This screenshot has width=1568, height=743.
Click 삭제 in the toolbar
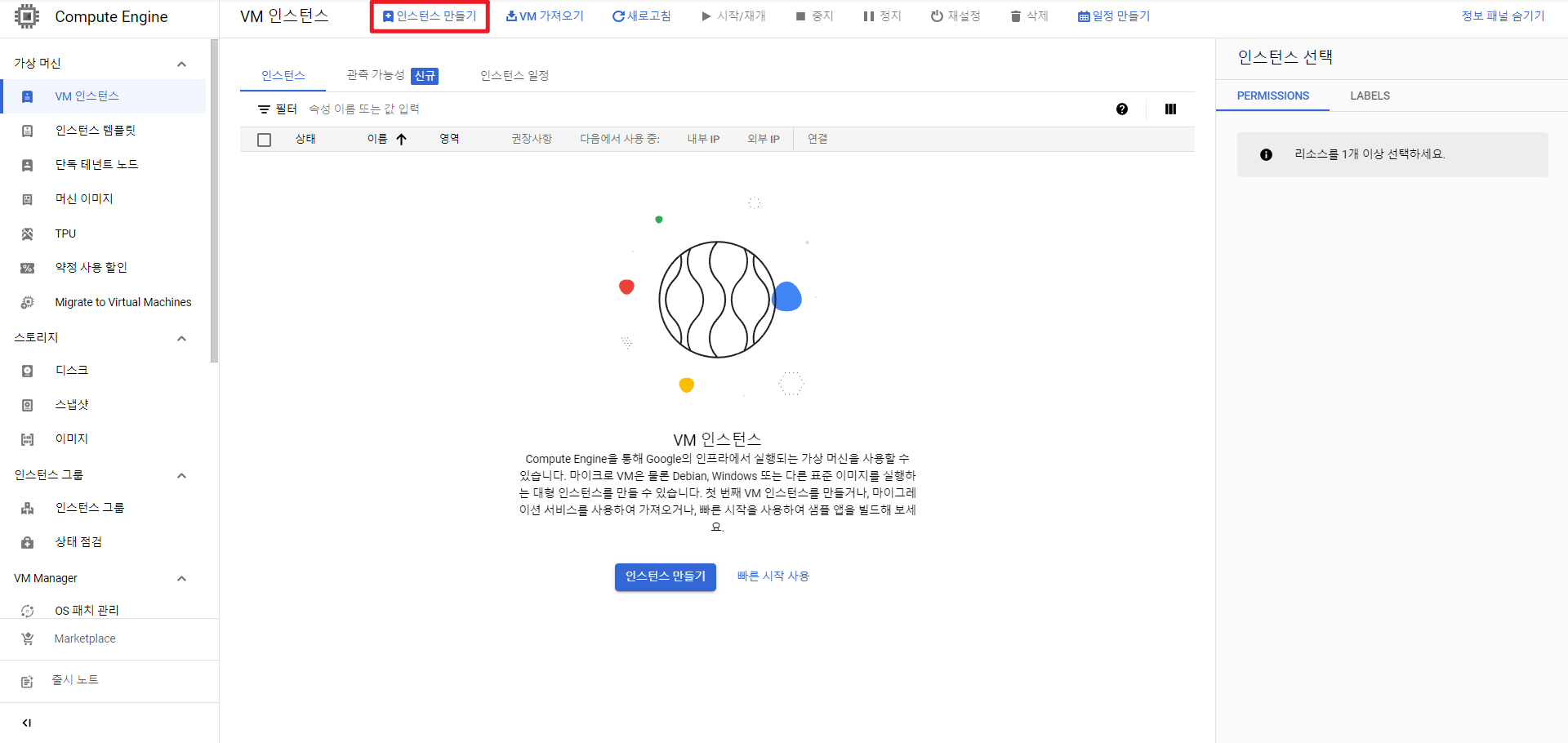[x=1029, y=16]
